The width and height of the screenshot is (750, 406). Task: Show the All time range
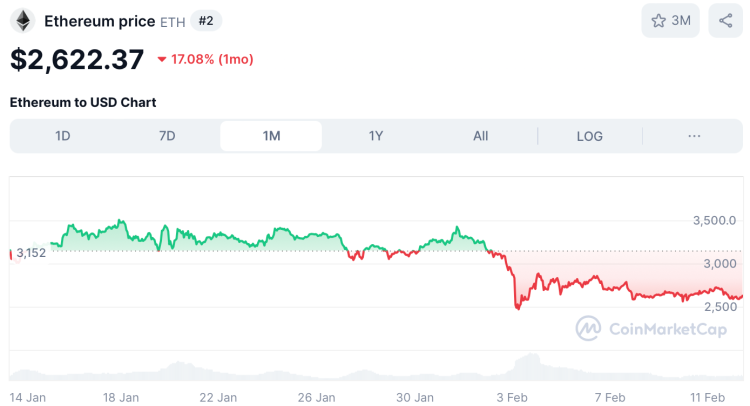[x=481, y=136]
